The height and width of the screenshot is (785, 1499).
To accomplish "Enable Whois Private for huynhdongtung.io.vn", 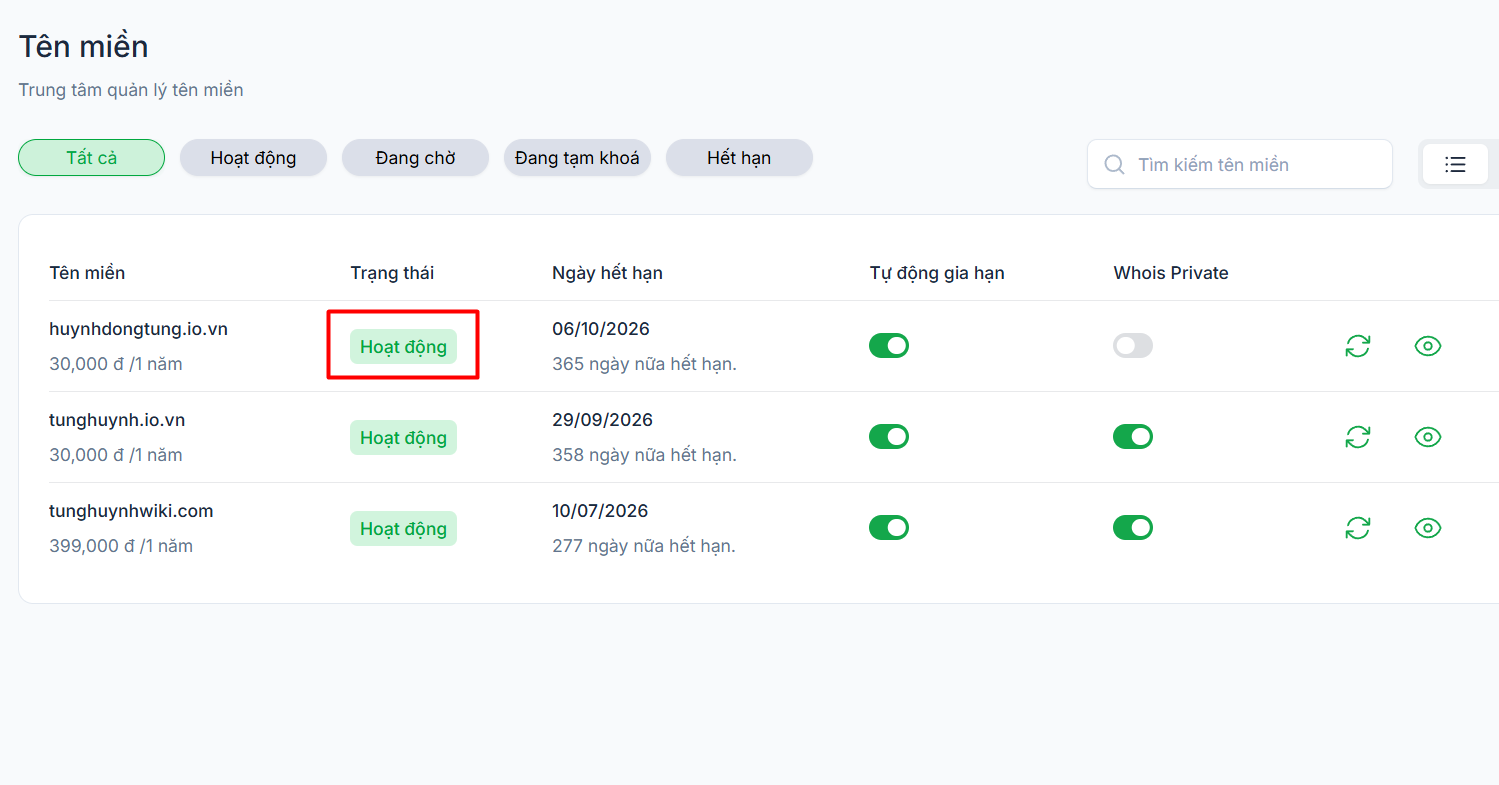I will click(x=1133, y=346).
